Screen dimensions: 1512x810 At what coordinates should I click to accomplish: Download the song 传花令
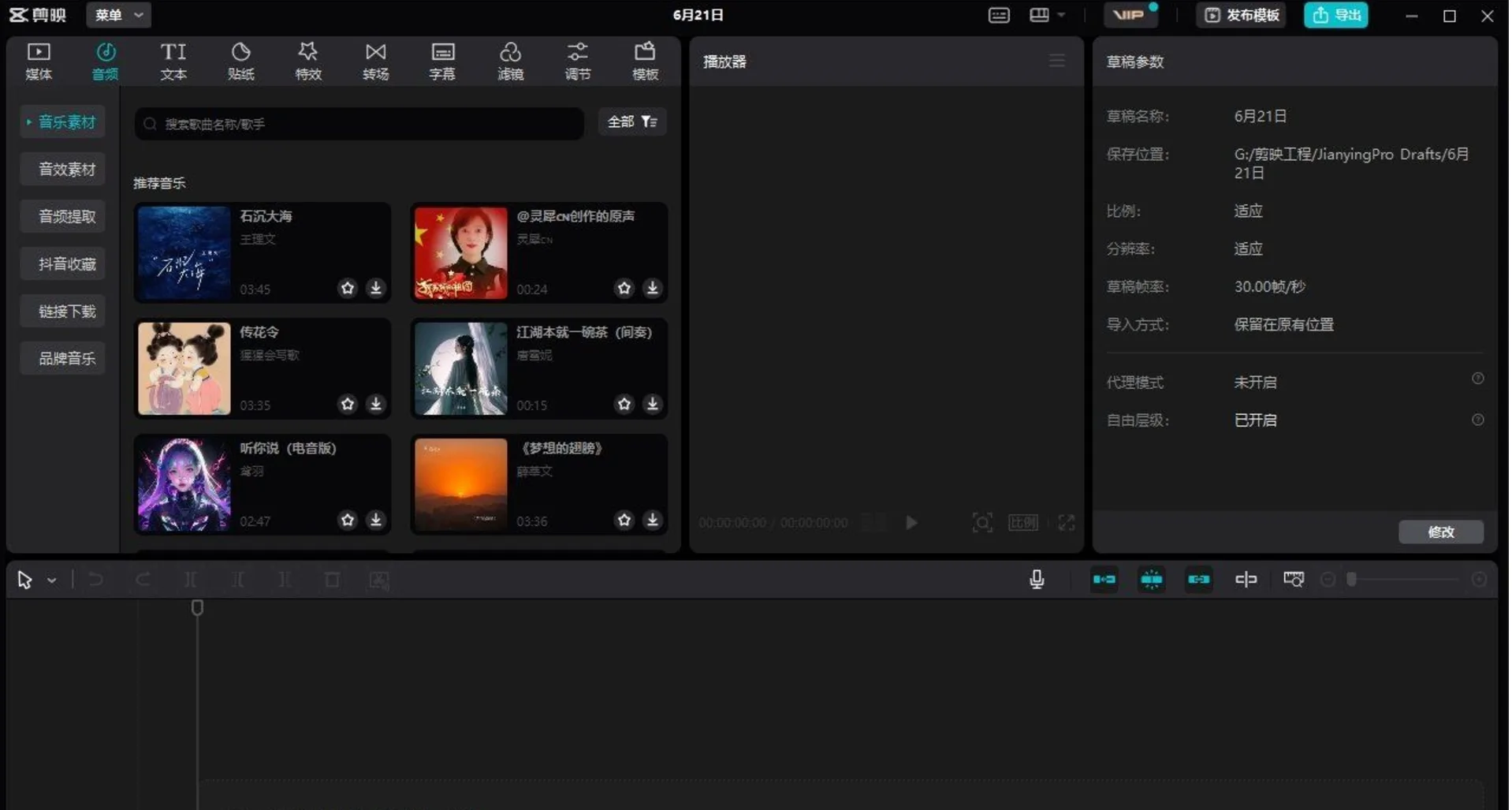376,404
